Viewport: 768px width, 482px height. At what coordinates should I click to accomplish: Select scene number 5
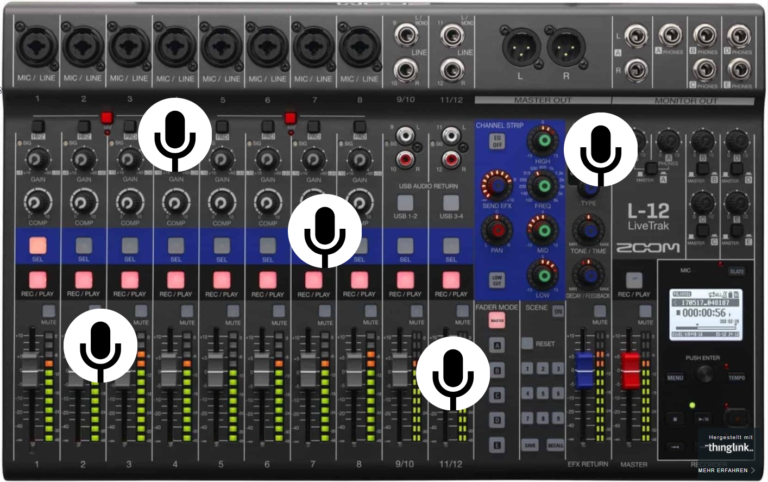(543, 393)
